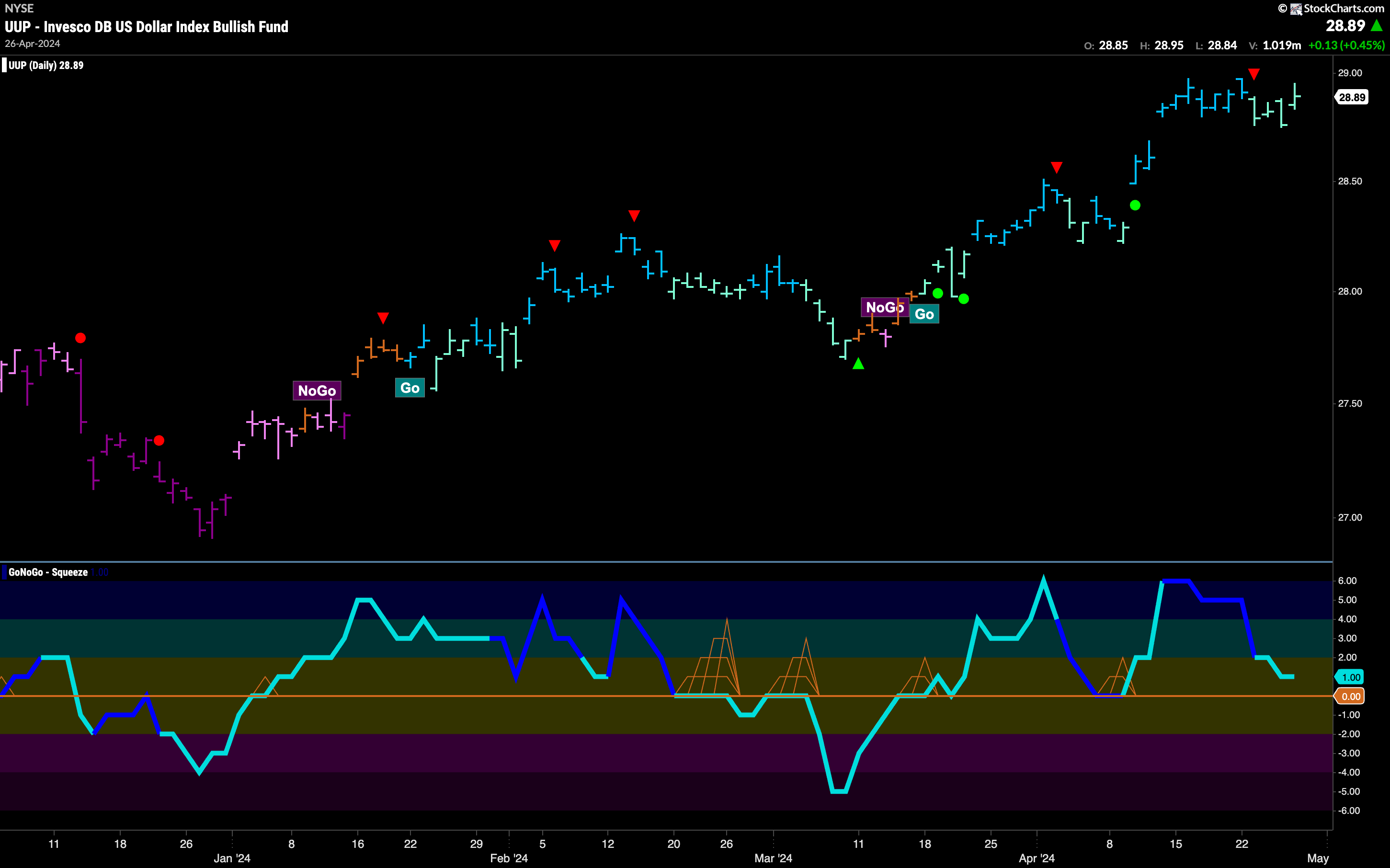Click the +0.13 (+0.45%) change value

click(x=1346, y=46)
